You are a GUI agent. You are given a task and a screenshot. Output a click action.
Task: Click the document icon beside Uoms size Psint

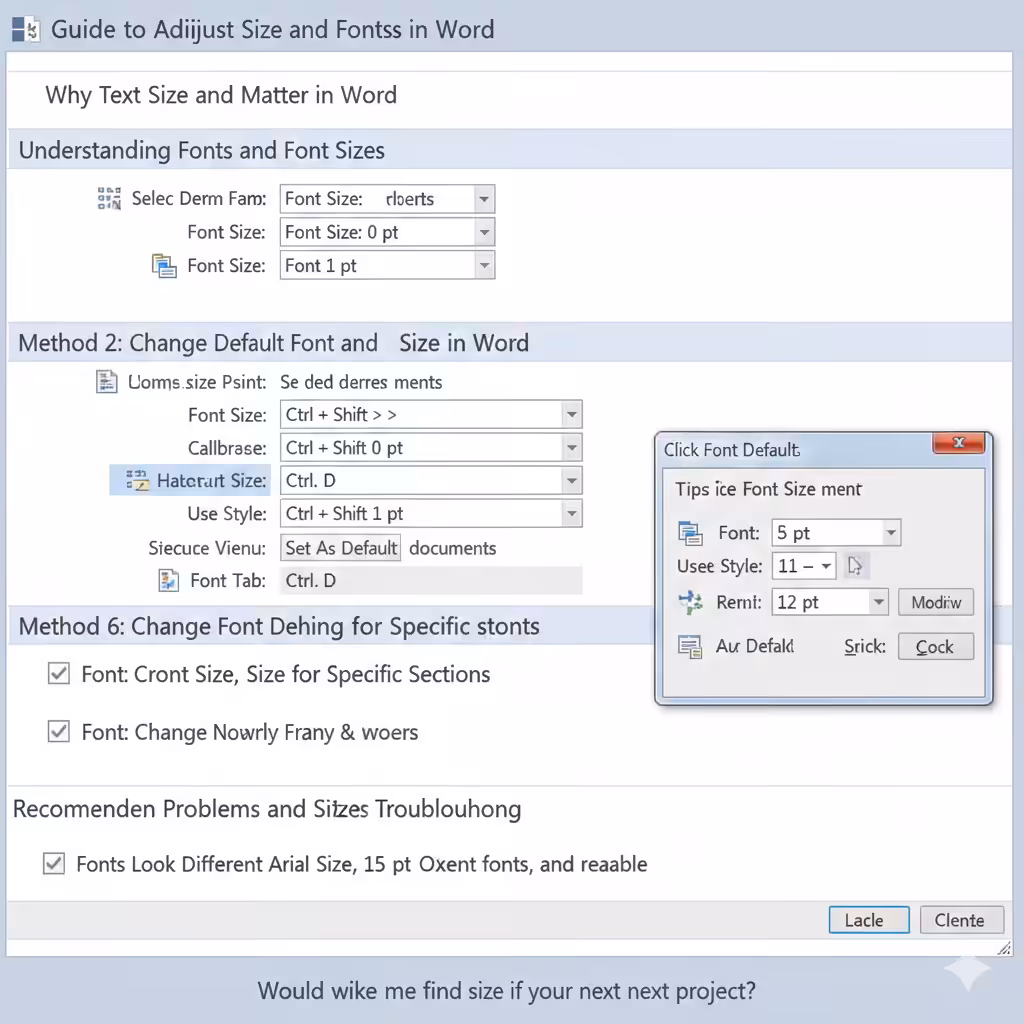[106, 381]
